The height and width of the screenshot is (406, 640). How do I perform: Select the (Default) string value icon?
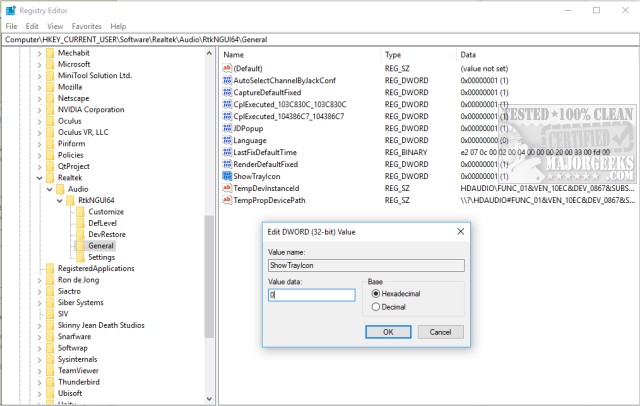[227, 68]
